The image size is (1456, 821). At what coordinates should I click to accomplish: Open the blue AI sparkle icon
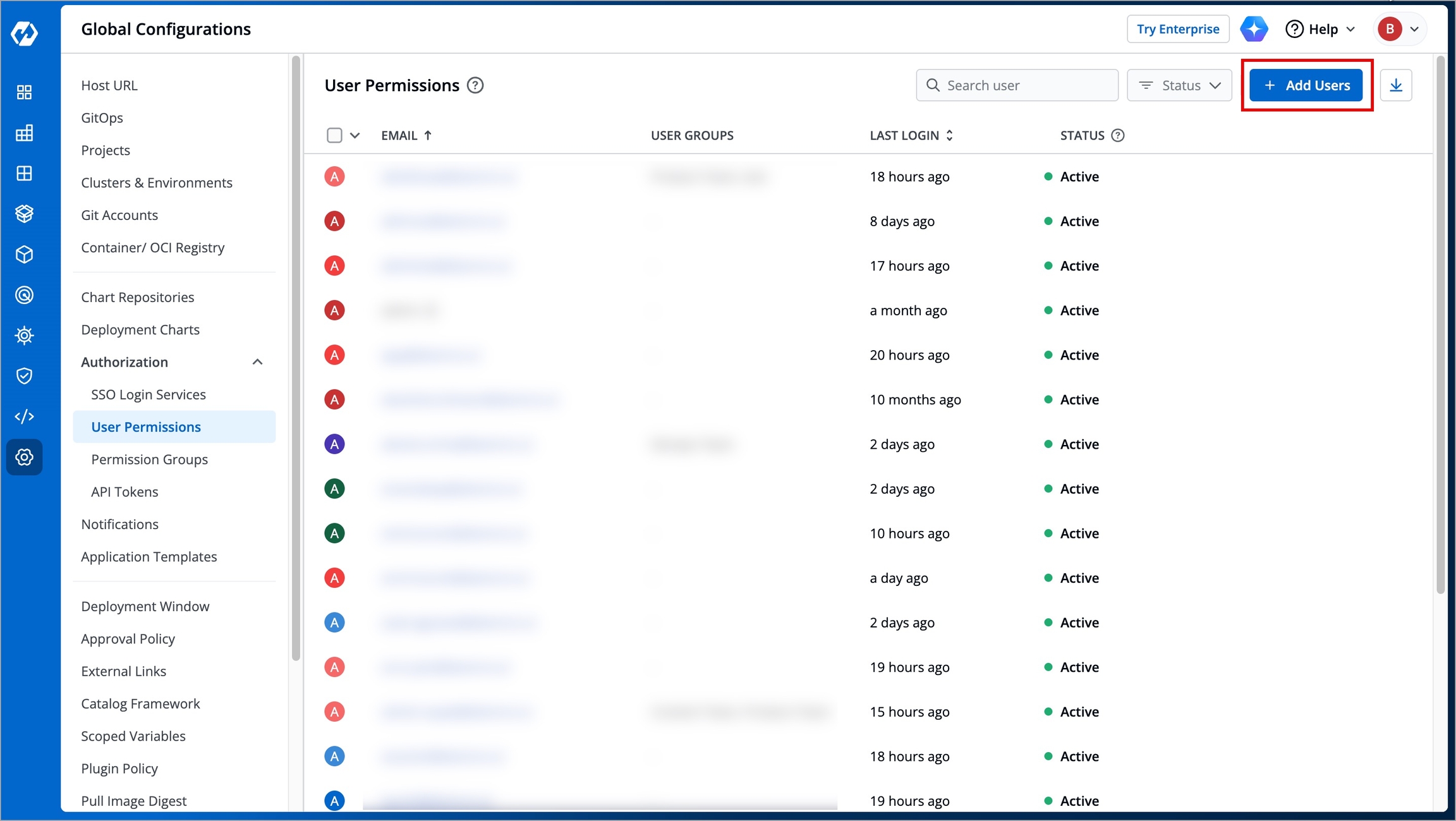click(x=1254, y=29)
